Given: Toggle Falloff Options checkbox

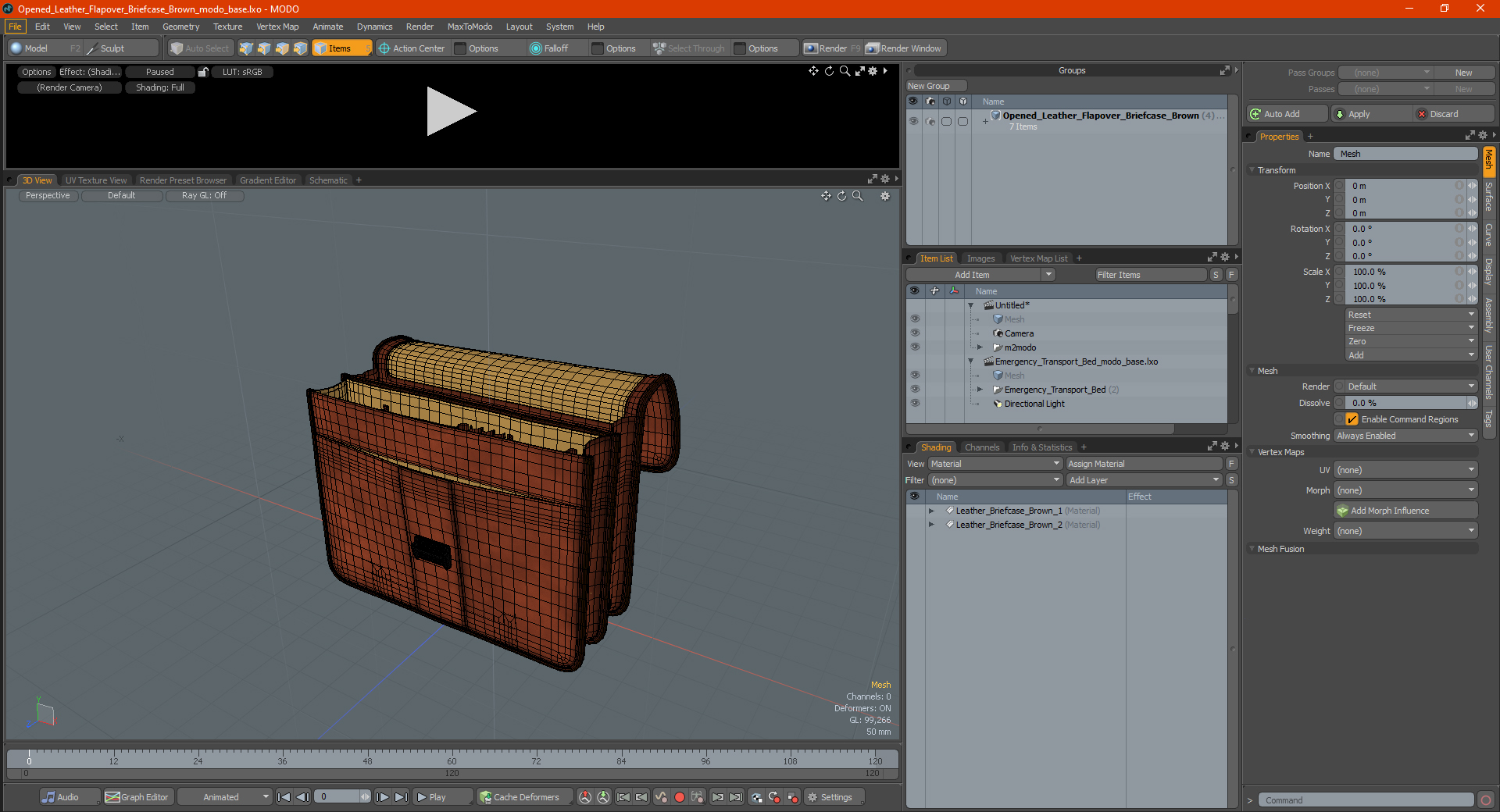Looking at the screenshot, I should (598, 48).
